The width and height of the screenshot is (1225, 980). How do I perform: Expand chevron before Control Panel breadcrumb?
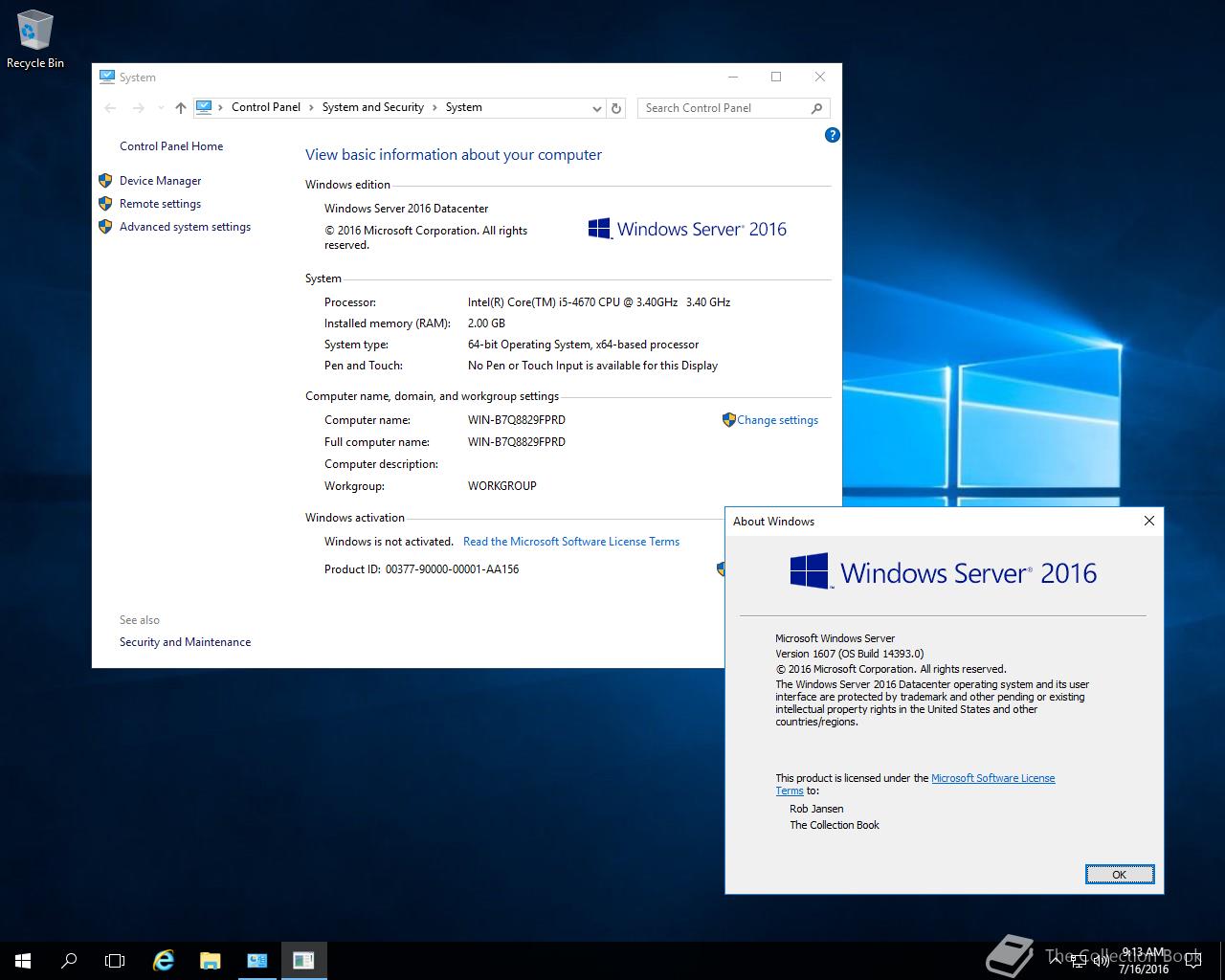tap(220, 107)
